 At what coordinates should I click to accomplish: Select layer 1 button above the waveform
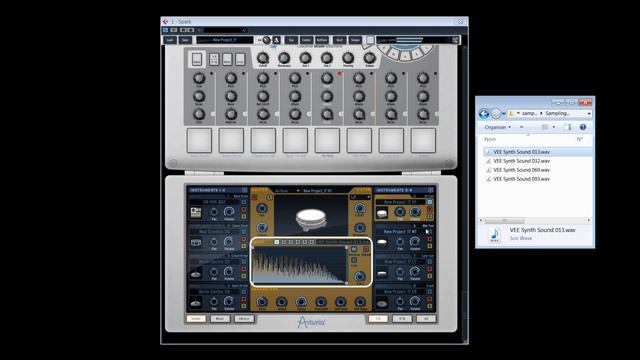point(277,242)
